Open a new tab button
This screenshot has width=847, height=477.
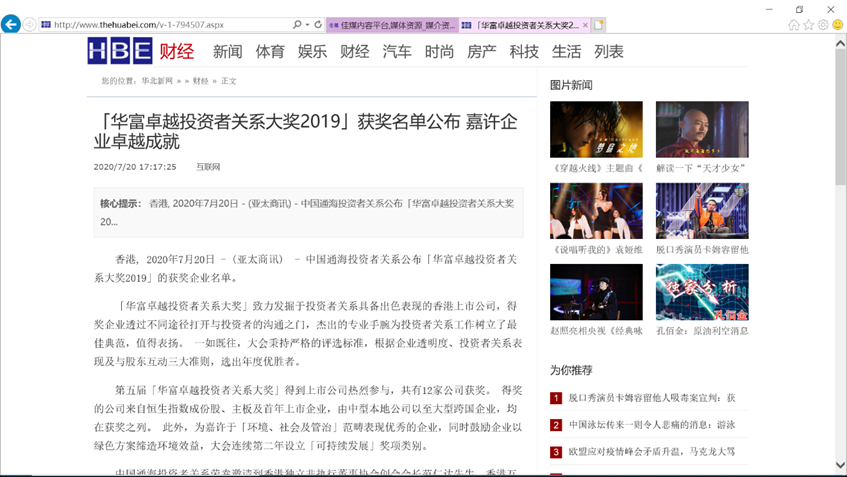[599, 25]
